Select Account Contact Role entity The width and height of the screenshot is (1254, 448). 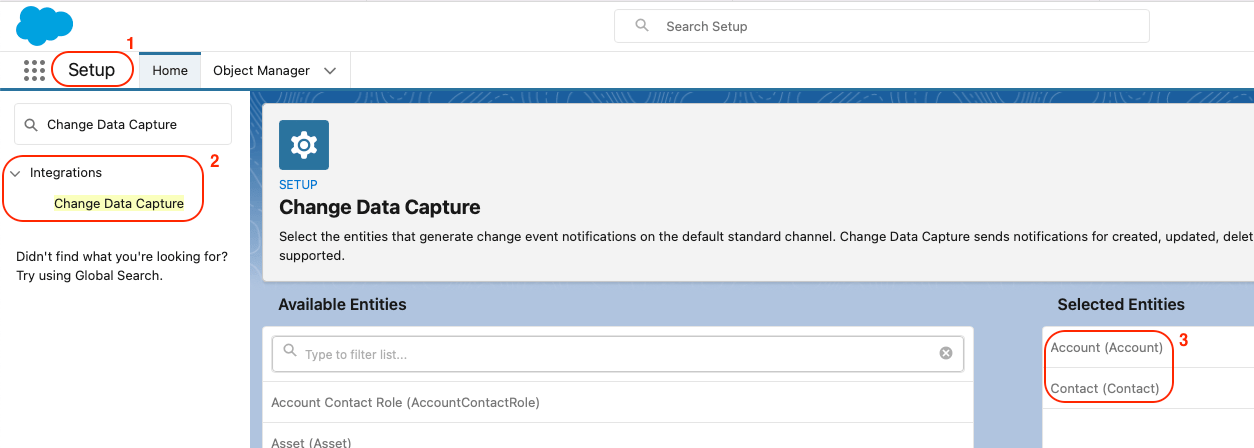tap(405, 403)
